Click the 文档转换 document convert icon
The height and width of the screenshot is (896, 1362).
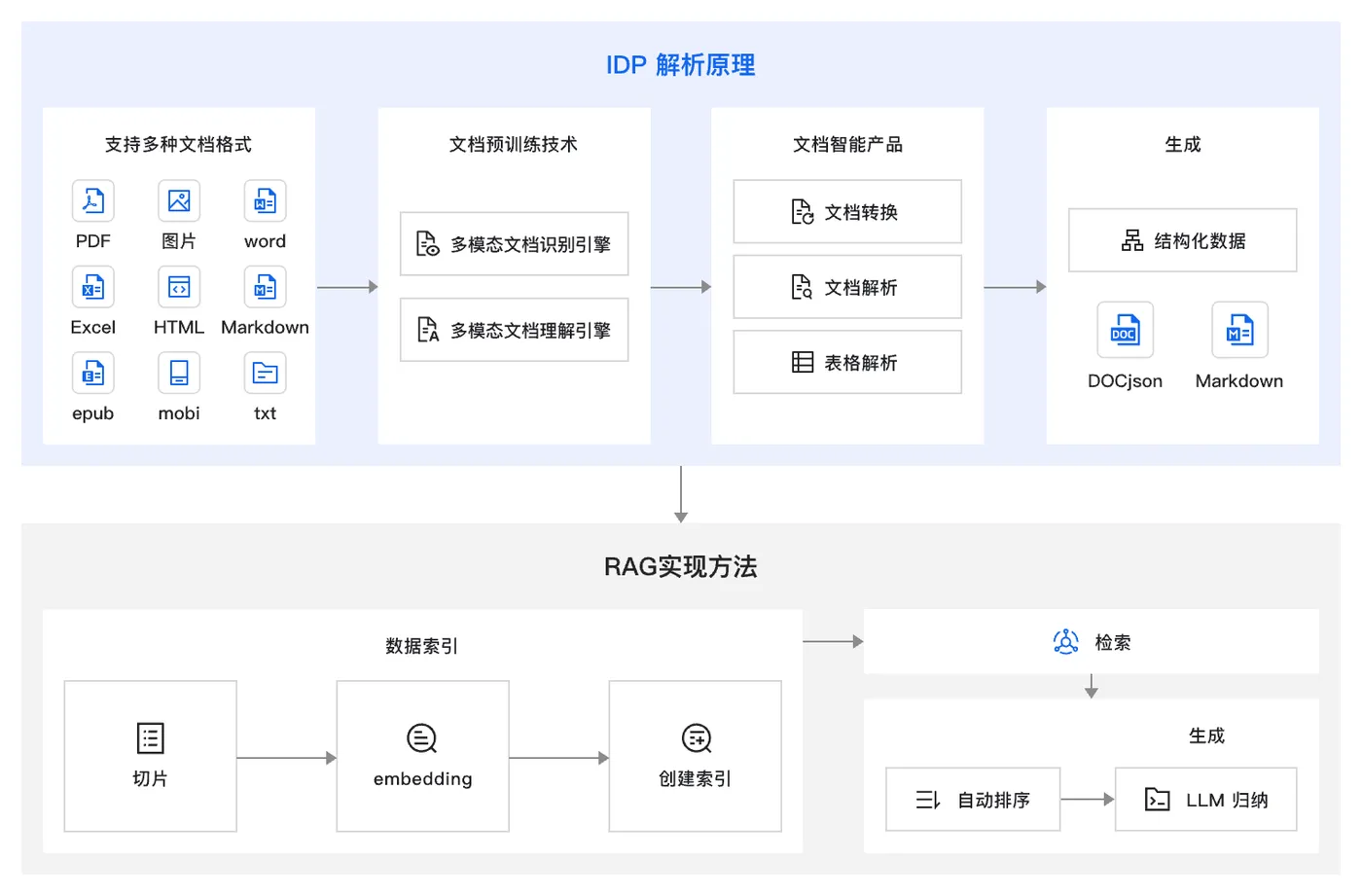click(802, 212)
